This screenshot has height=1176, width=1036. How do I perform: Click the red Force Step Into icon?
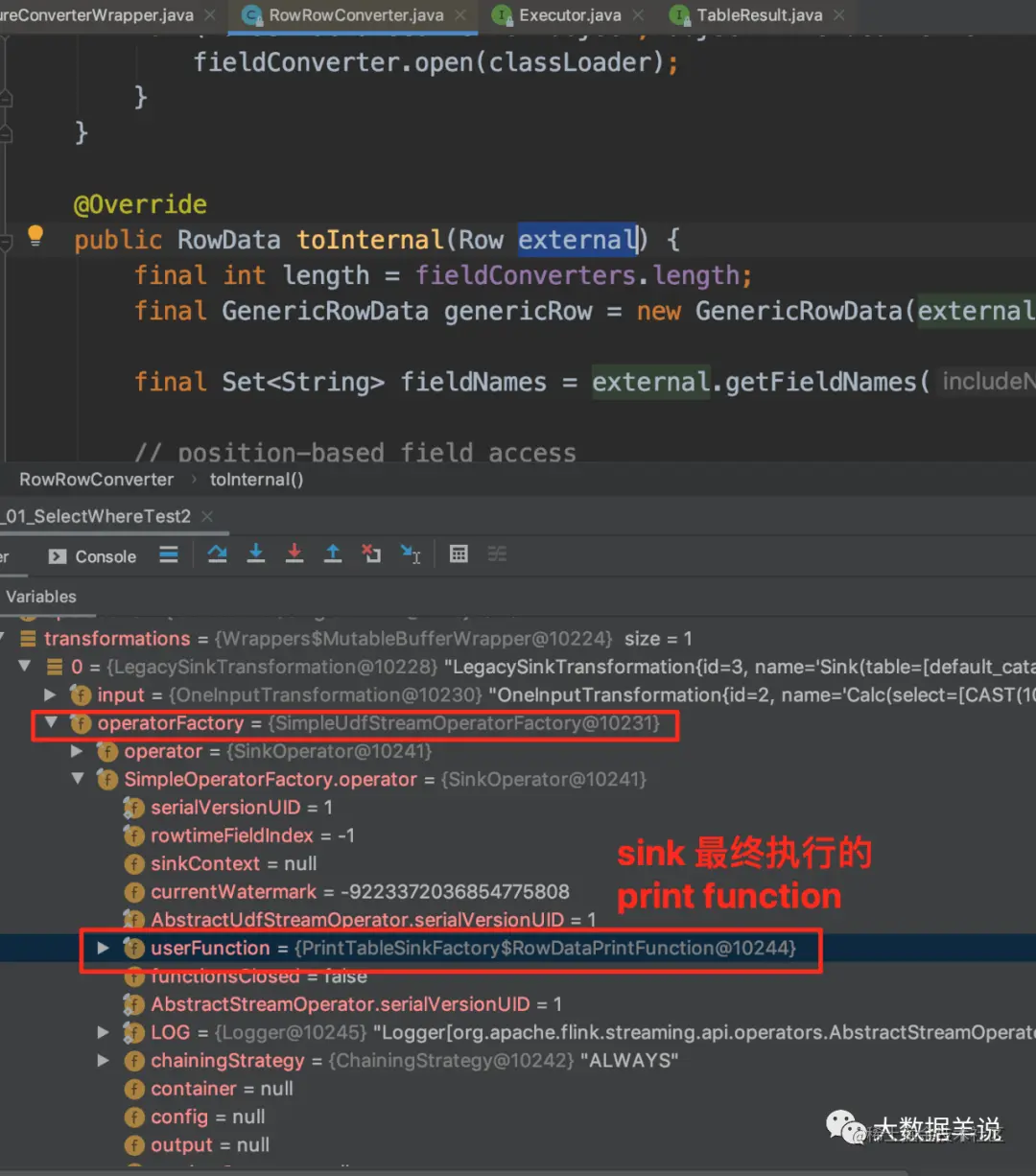(294, 554)
